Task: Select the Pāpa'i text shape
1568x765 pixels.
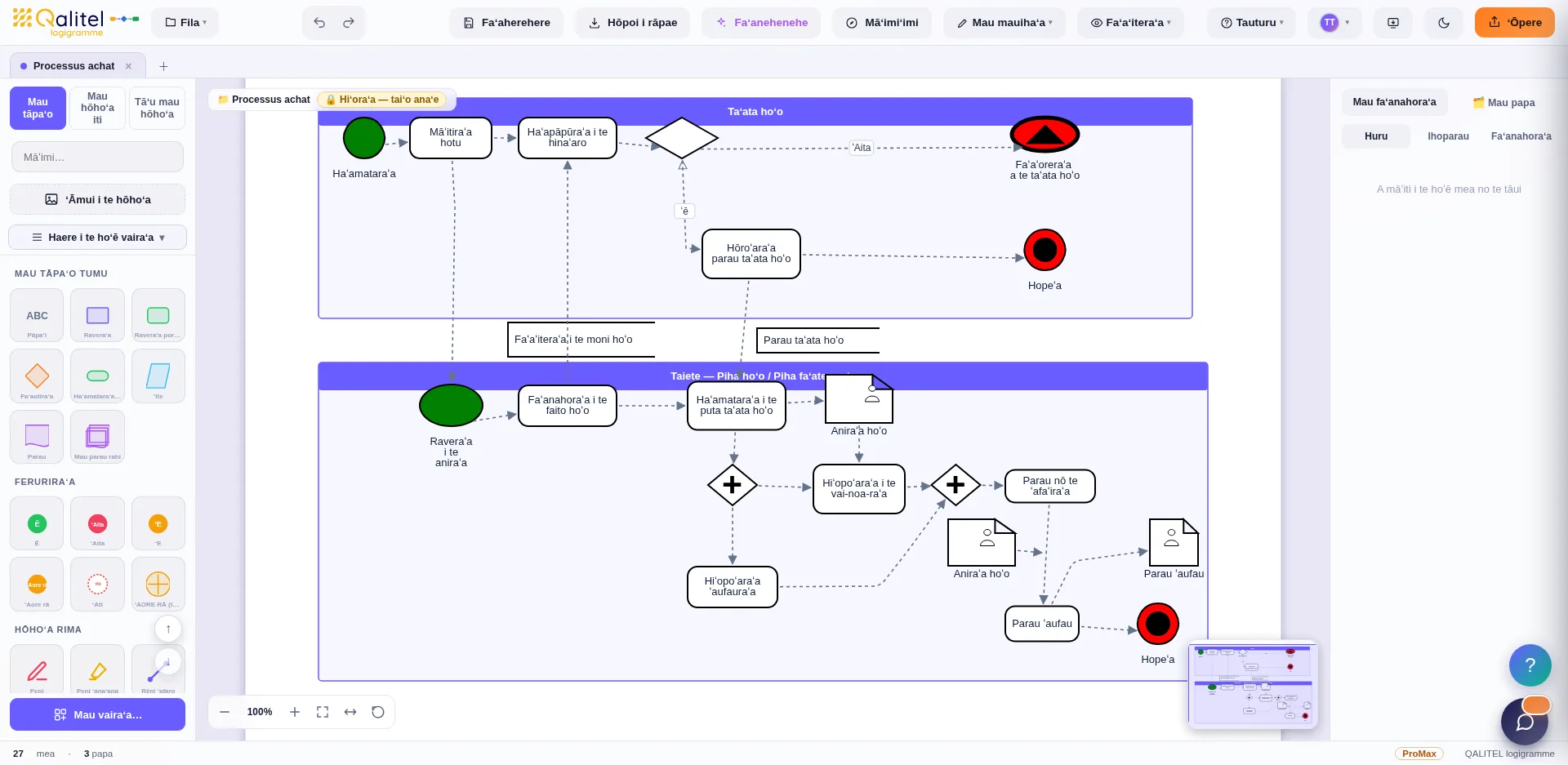Action: pos(37,315)
